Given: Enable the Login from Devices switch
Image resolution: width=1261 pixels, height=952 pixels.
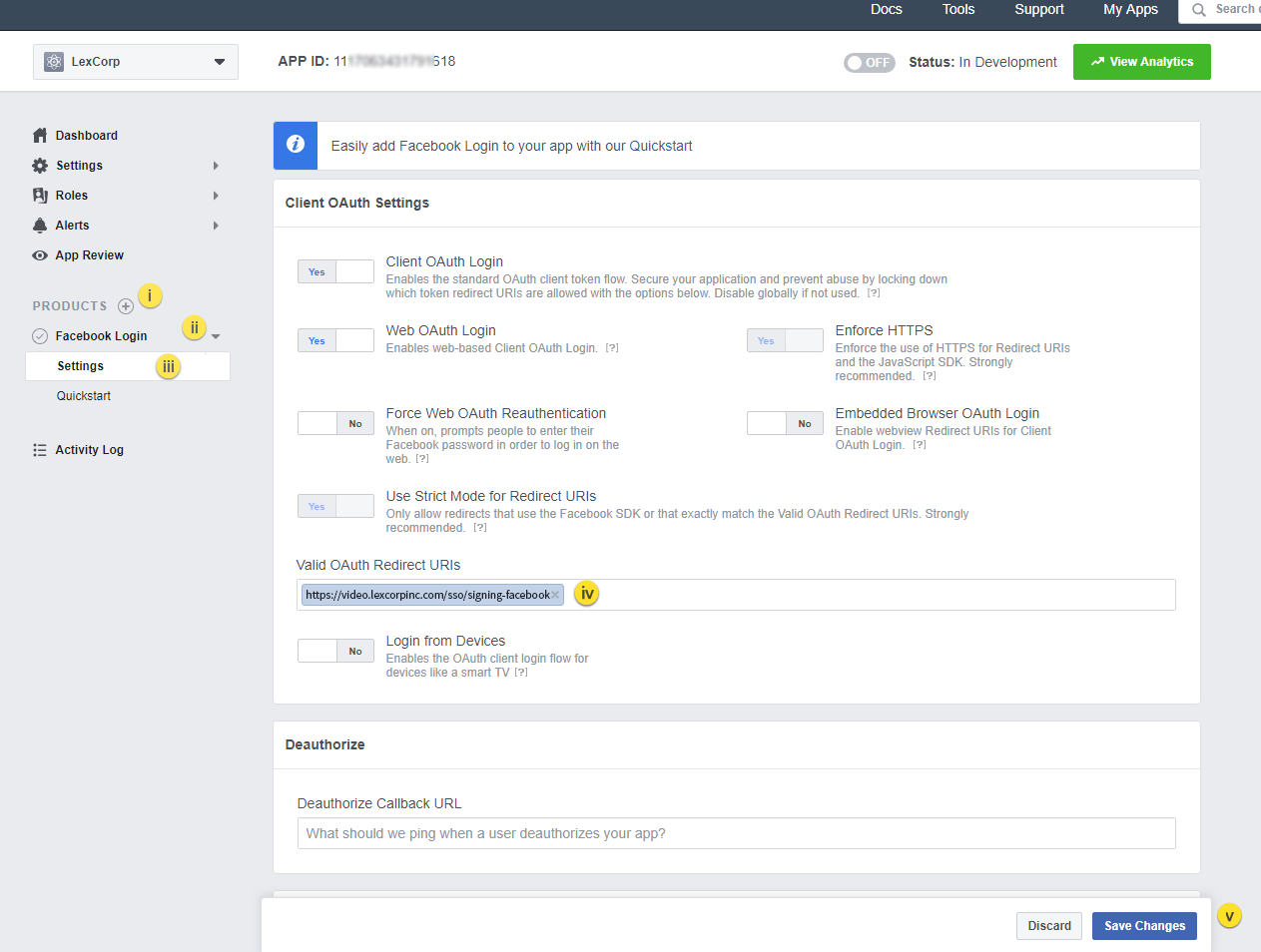Looking at the screenshot, I should pos(335,651).
